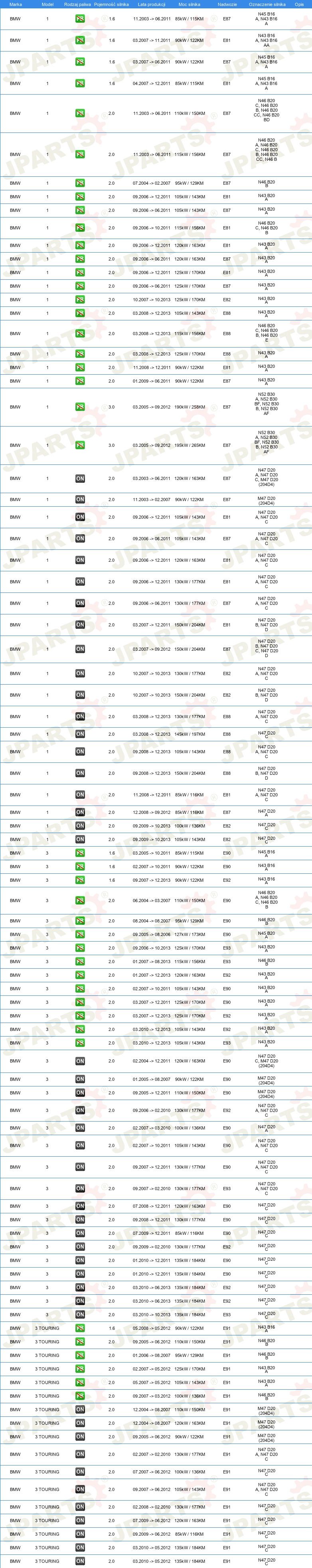
Task: Click PB icon in 3 TOURING row 09.2007 -> 03.2012
Action: 80,1396
